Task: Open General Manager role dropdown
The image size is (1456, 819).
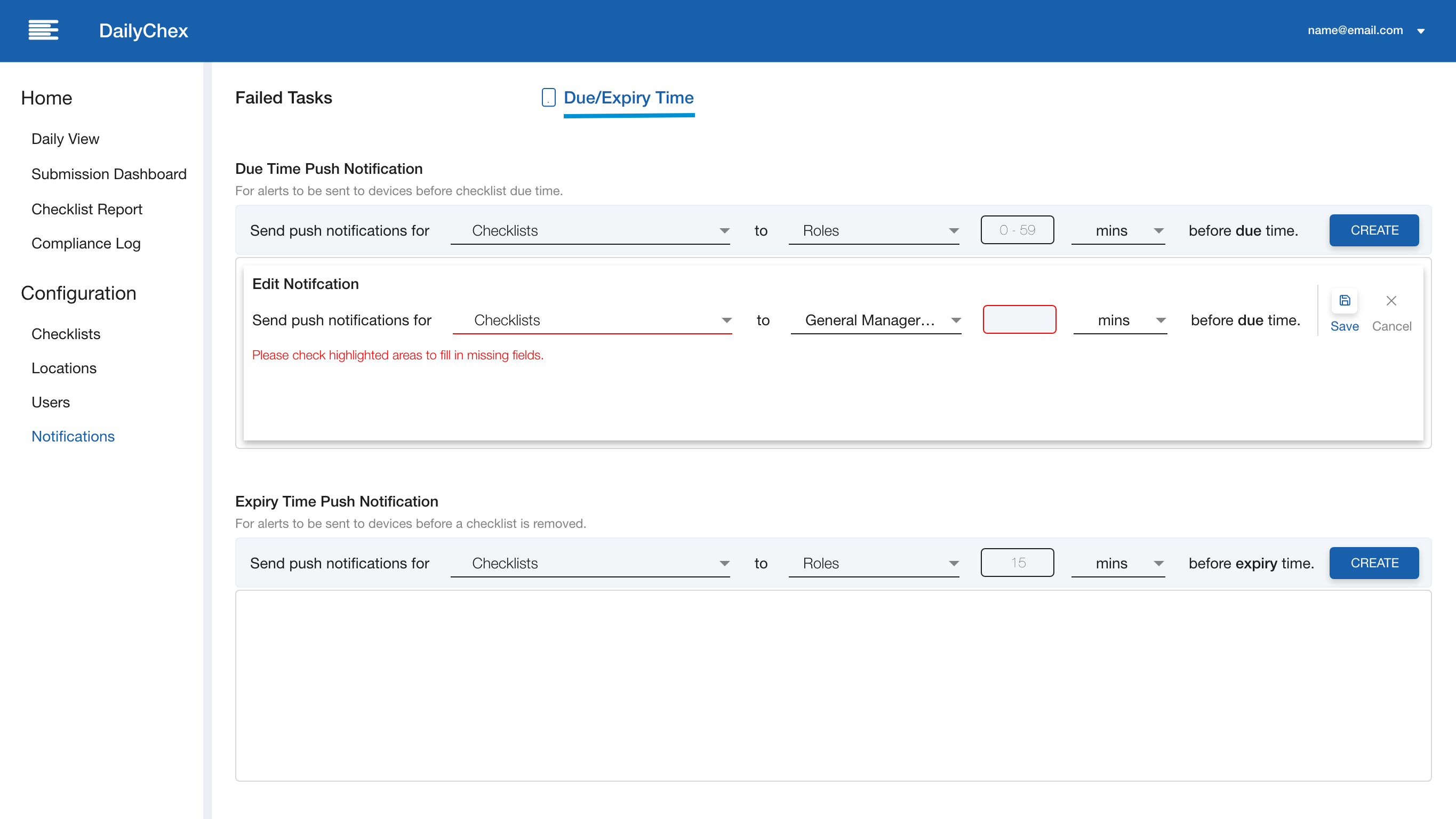Action: [876, 320]
